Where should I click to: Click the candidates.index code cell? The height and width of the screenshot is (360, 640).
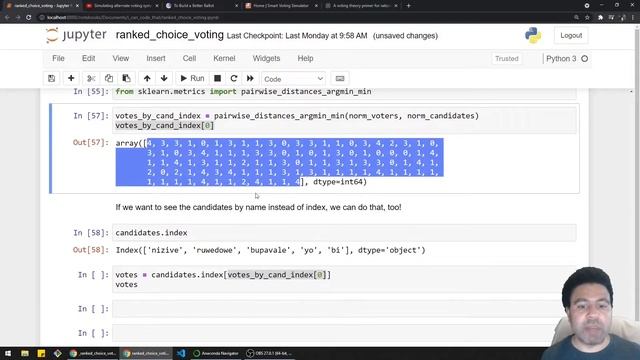point(344,233)
